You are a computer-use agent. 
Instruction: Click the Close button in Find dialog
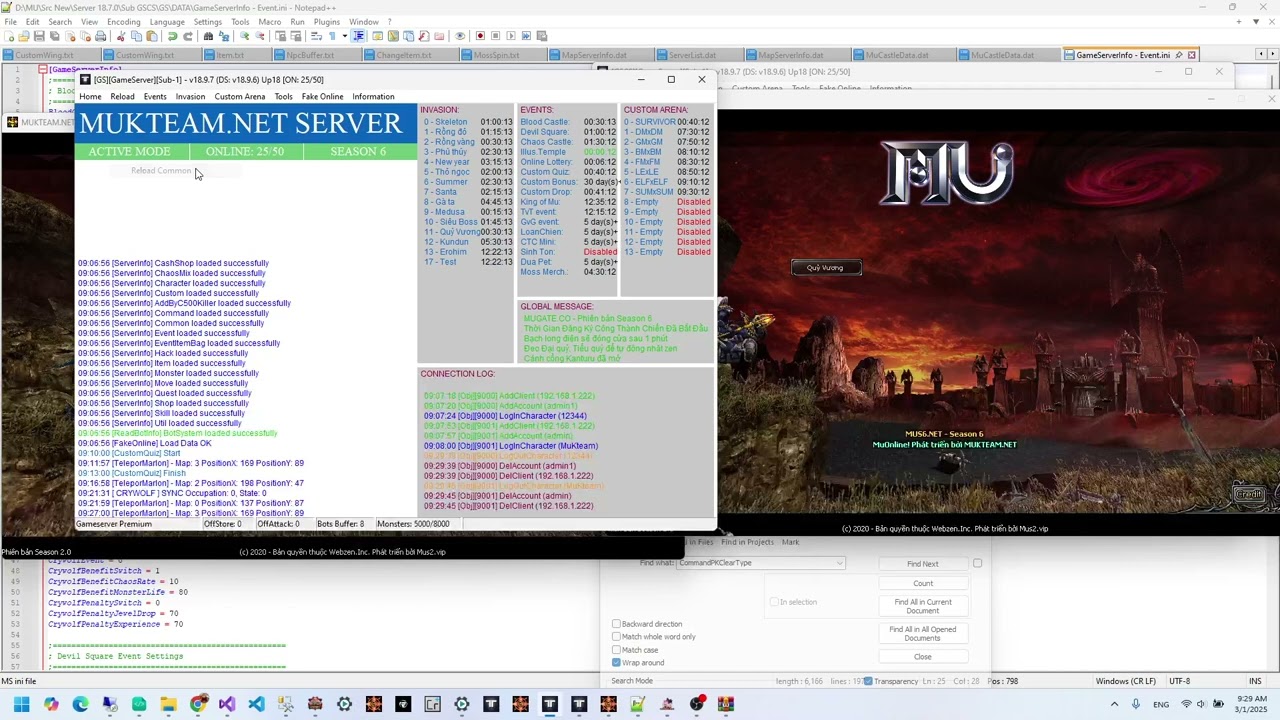[x=923, y=657]
